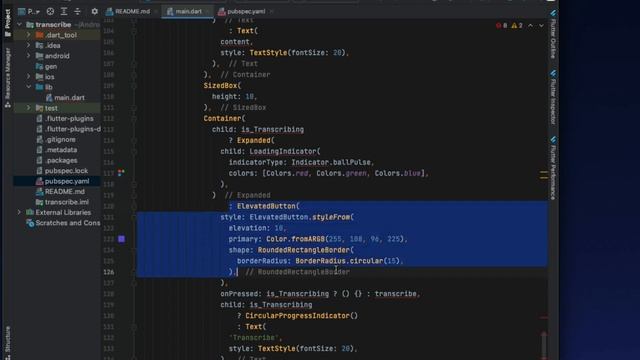Click the yellow warning count indicator
Image resolution: width=640 pixels, height=360 pixels.
coord(517,25)
